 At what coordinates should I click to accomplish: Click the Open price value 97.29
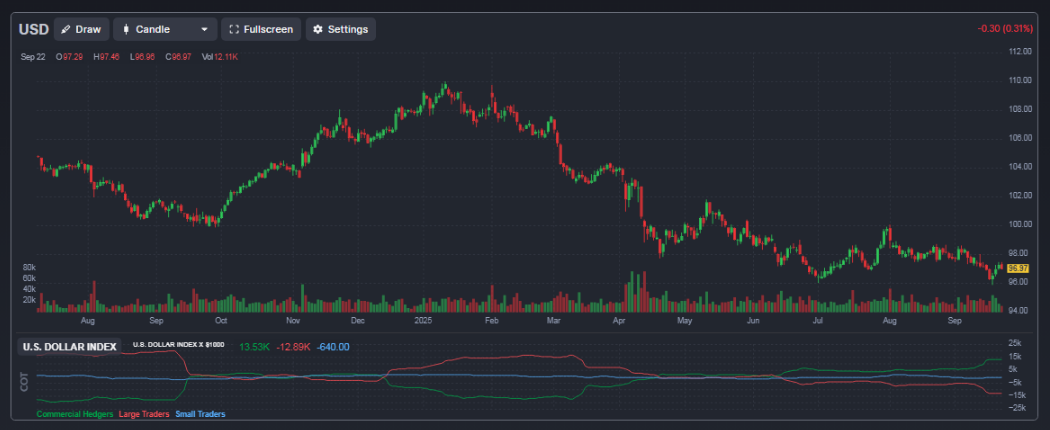(72, 57)
